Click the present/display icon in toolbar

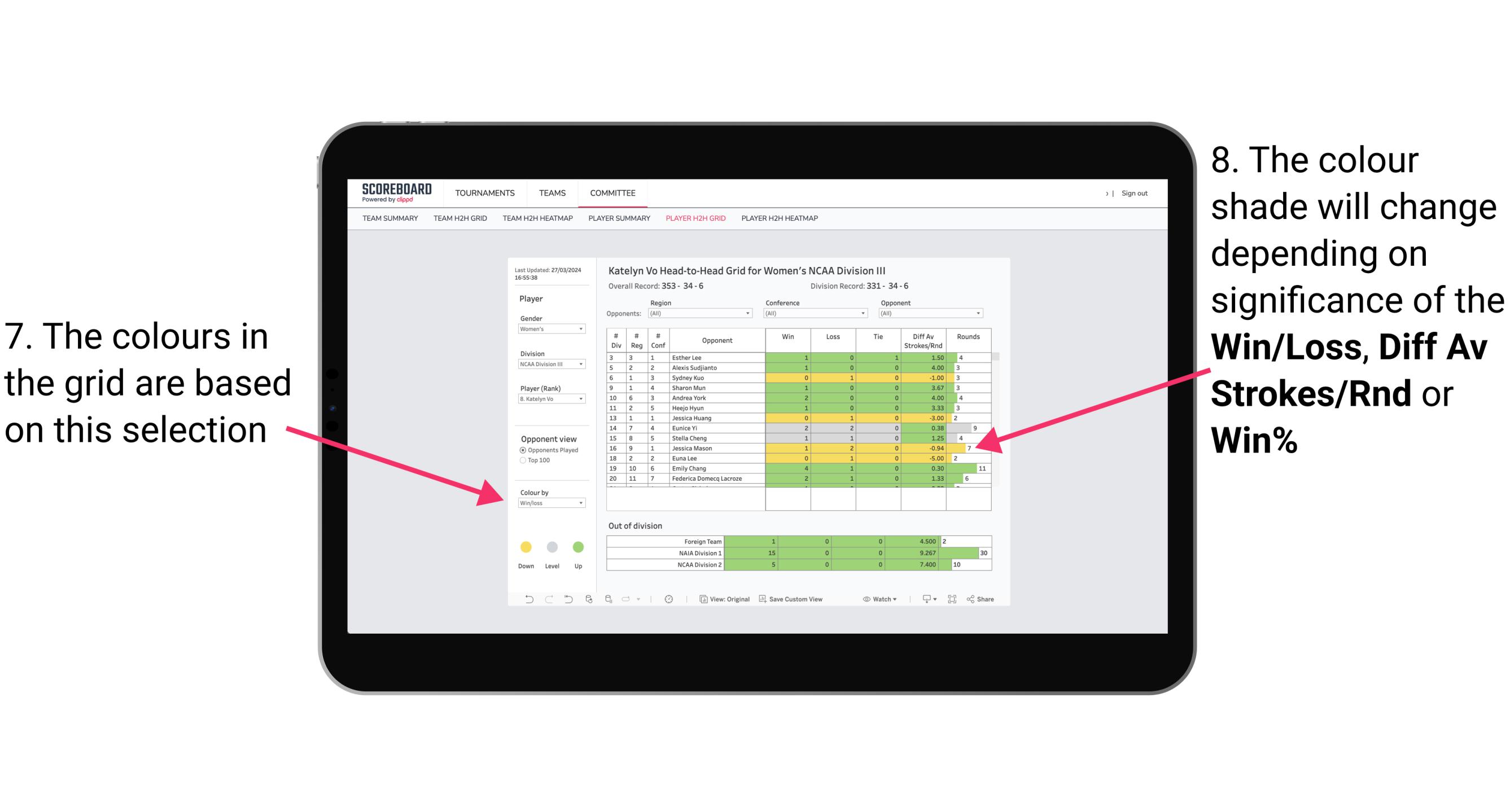click(952, 601)
